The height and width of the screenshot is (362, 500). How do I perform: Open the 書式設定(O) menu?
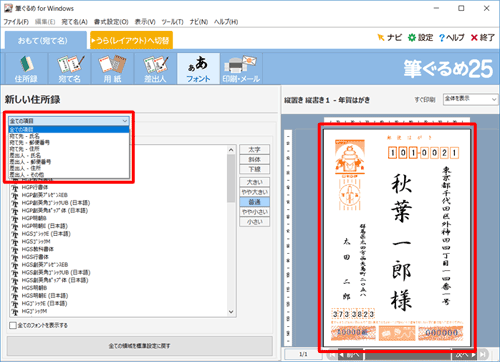coord(111,22)
